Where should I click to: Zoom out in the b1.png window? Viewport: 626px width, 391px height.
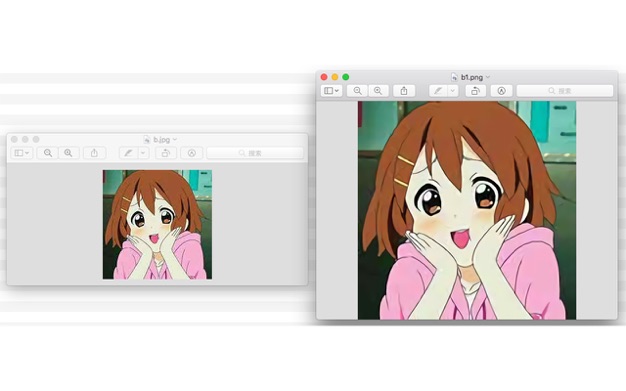pos(357,91)
